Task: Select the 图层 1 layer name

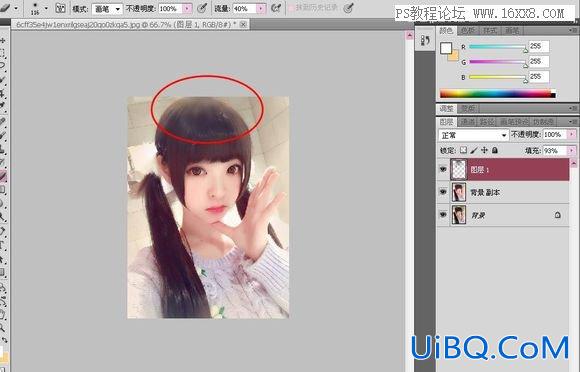Action: point(479,169)
